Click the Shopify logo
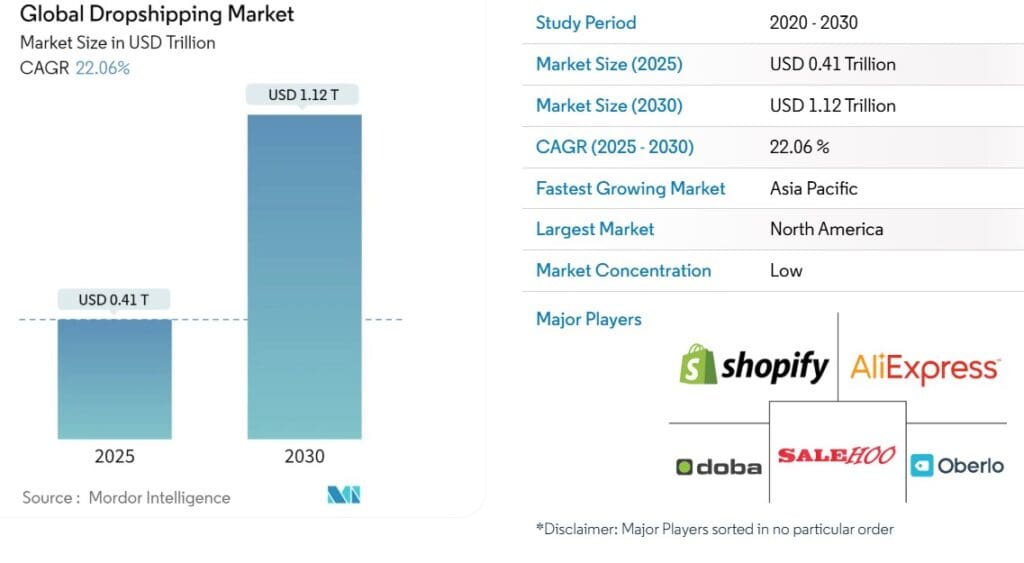 (754, 365)
